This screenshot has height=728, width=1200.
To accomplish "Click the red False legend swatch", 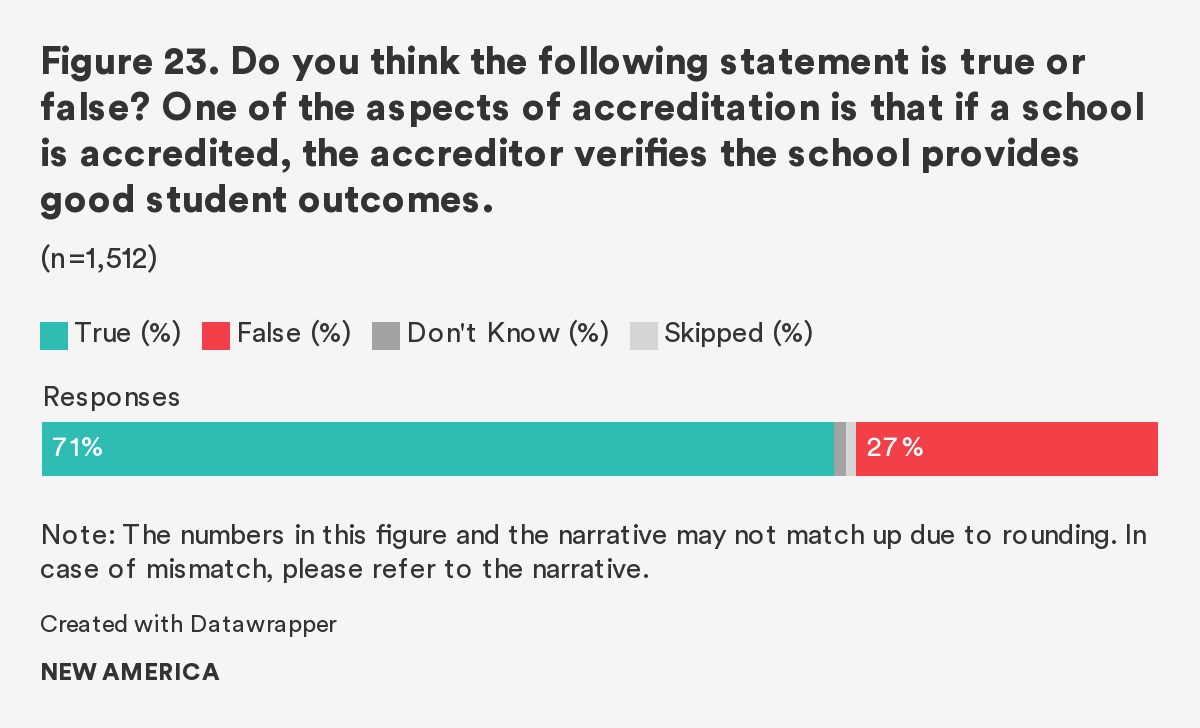I will (x=216, y=335).
